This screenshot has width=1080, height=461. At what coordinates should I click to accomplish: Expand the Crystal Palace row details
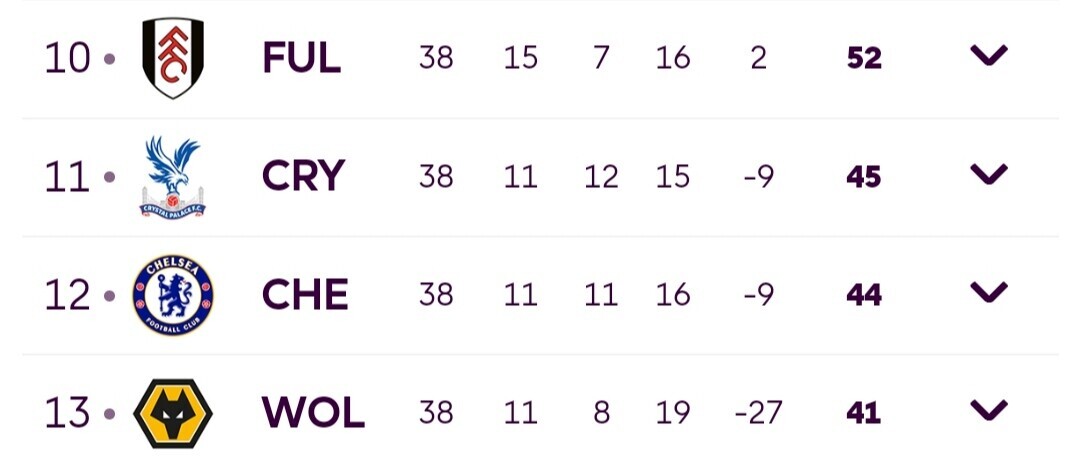(989, 174)
